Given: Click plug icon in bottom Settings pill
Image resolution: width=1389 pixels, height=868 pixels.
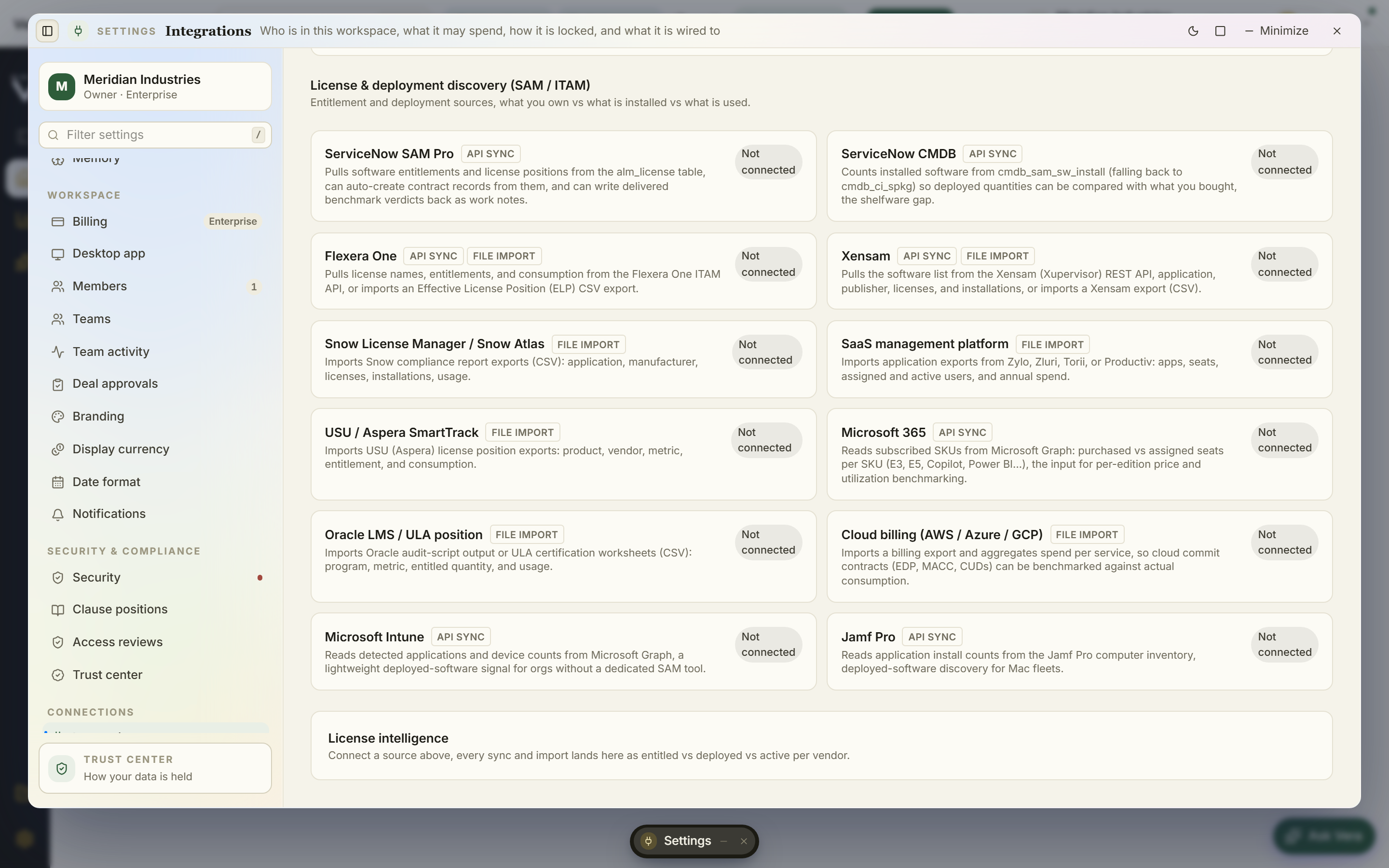Looking at the screenshot, I should (x=649, y=841).
